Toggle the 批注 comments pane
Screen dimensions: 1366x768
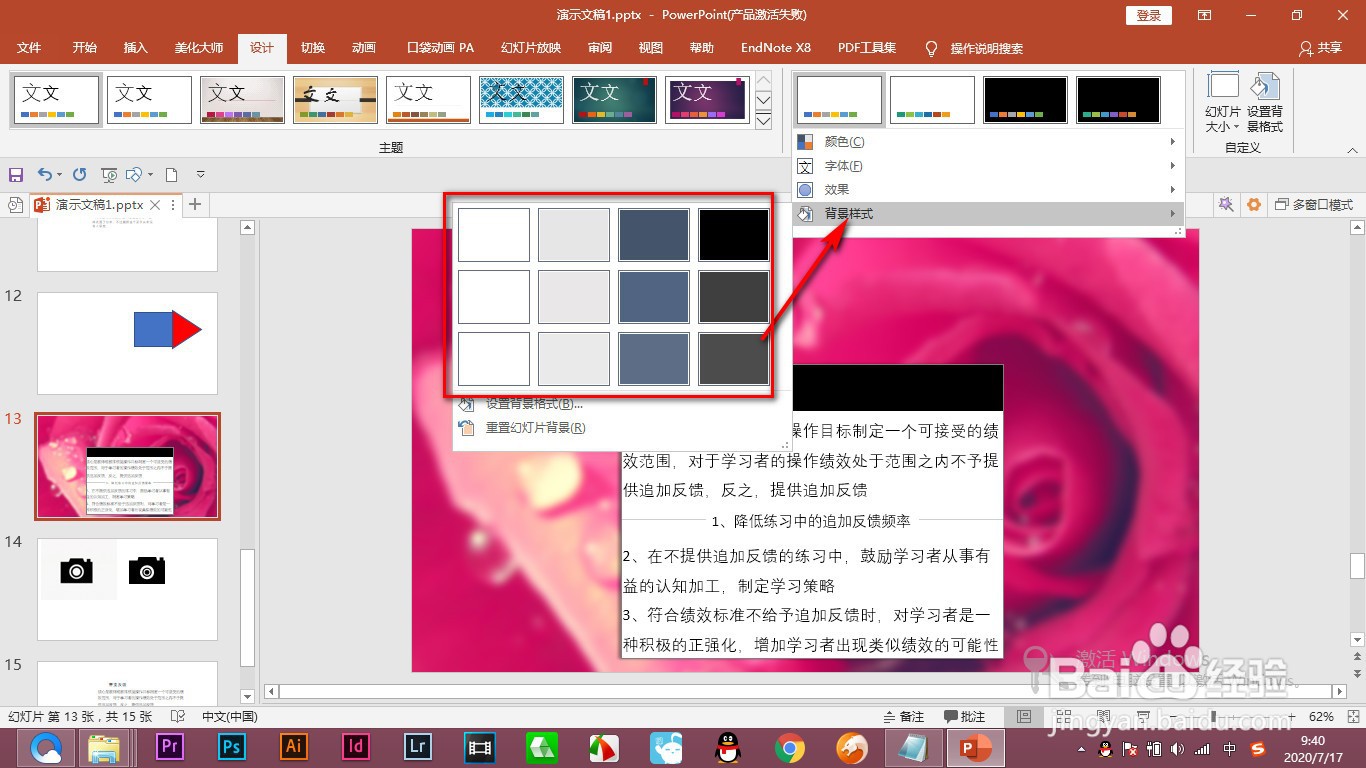(x=965, y=717)
